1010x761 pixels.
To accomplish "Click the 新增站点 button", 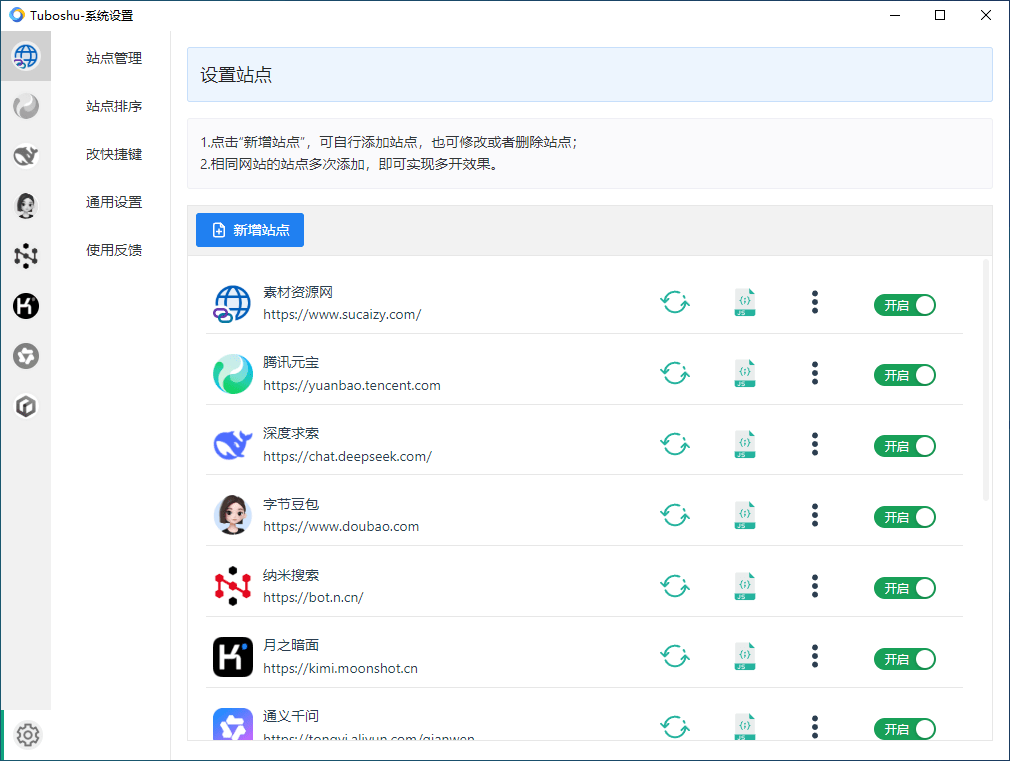I will (249, 230).
